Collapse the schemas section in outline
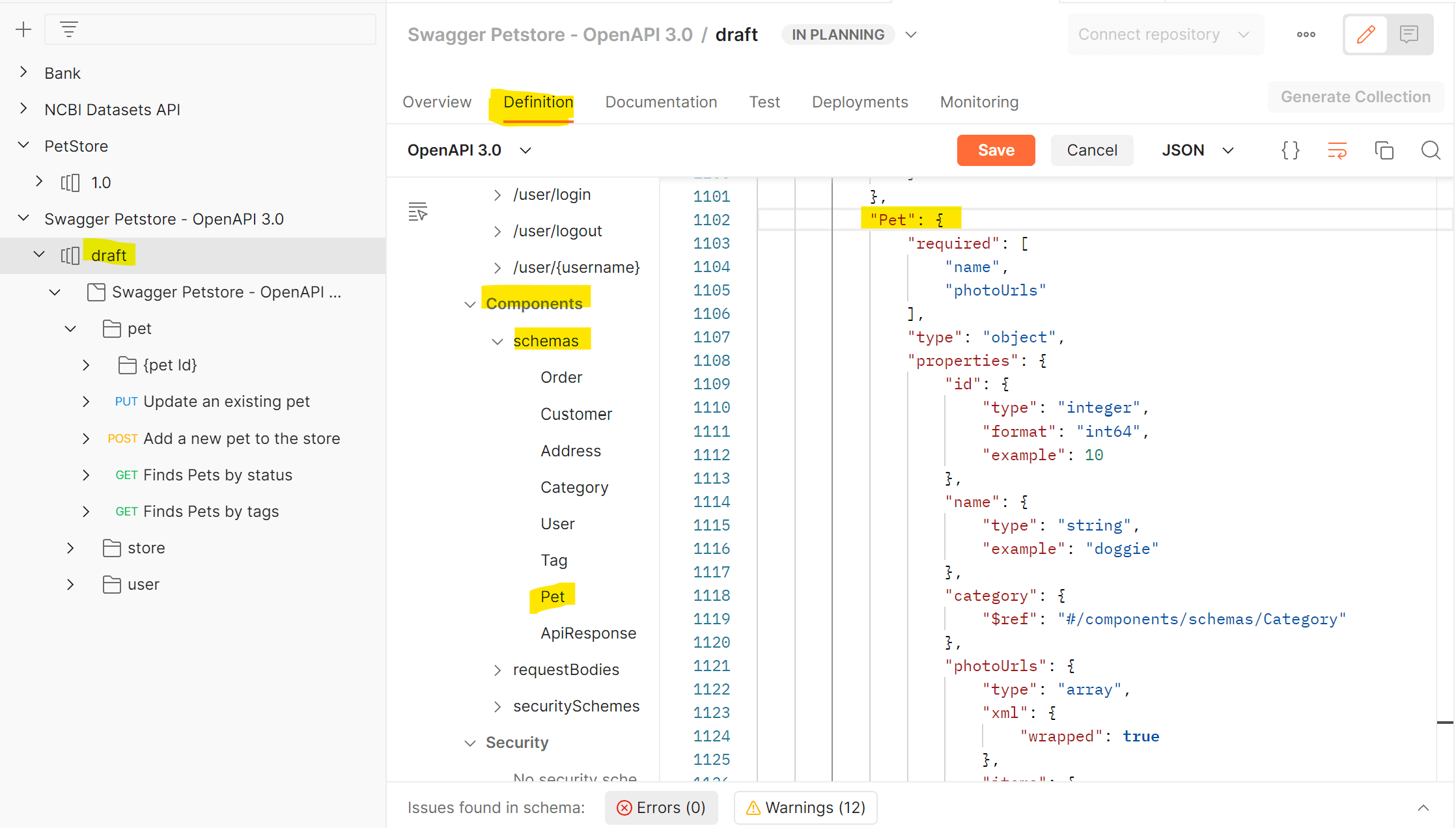 pyautogui.click(x=497, y=341)
